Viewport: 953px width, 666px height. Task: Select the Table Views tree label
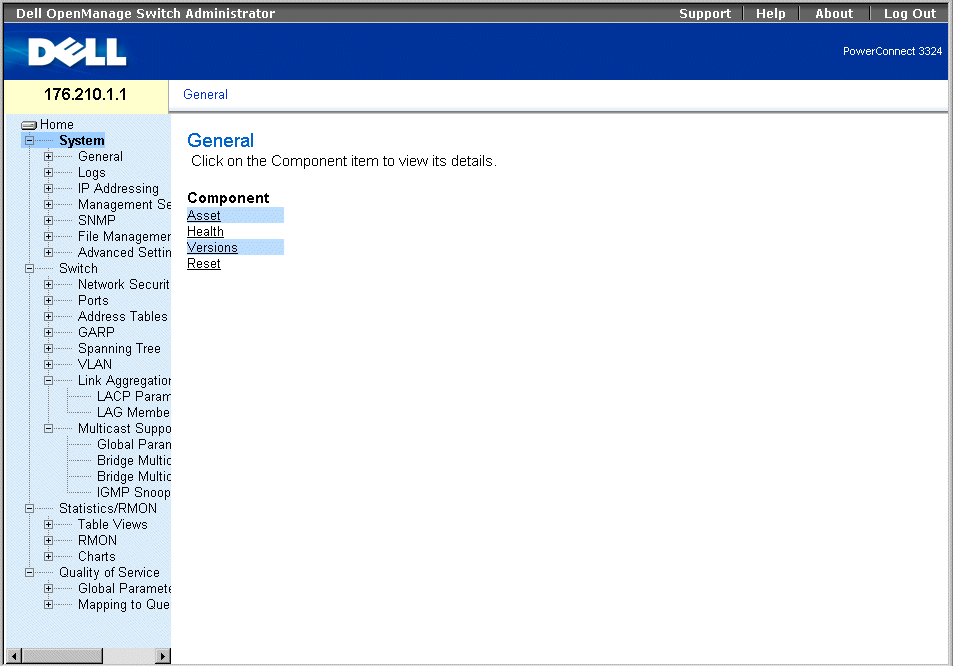[x=112, y=524]
